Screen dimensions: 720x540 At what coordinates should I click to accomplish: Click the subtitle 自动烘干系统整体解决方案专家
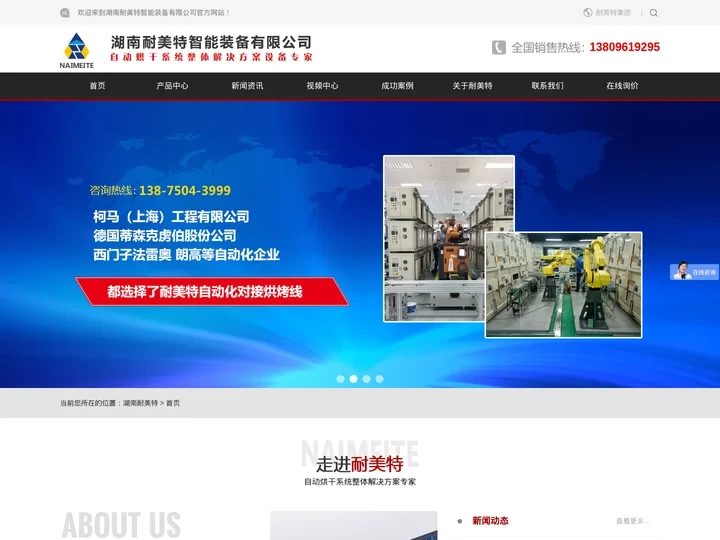[x=360, y=482]
